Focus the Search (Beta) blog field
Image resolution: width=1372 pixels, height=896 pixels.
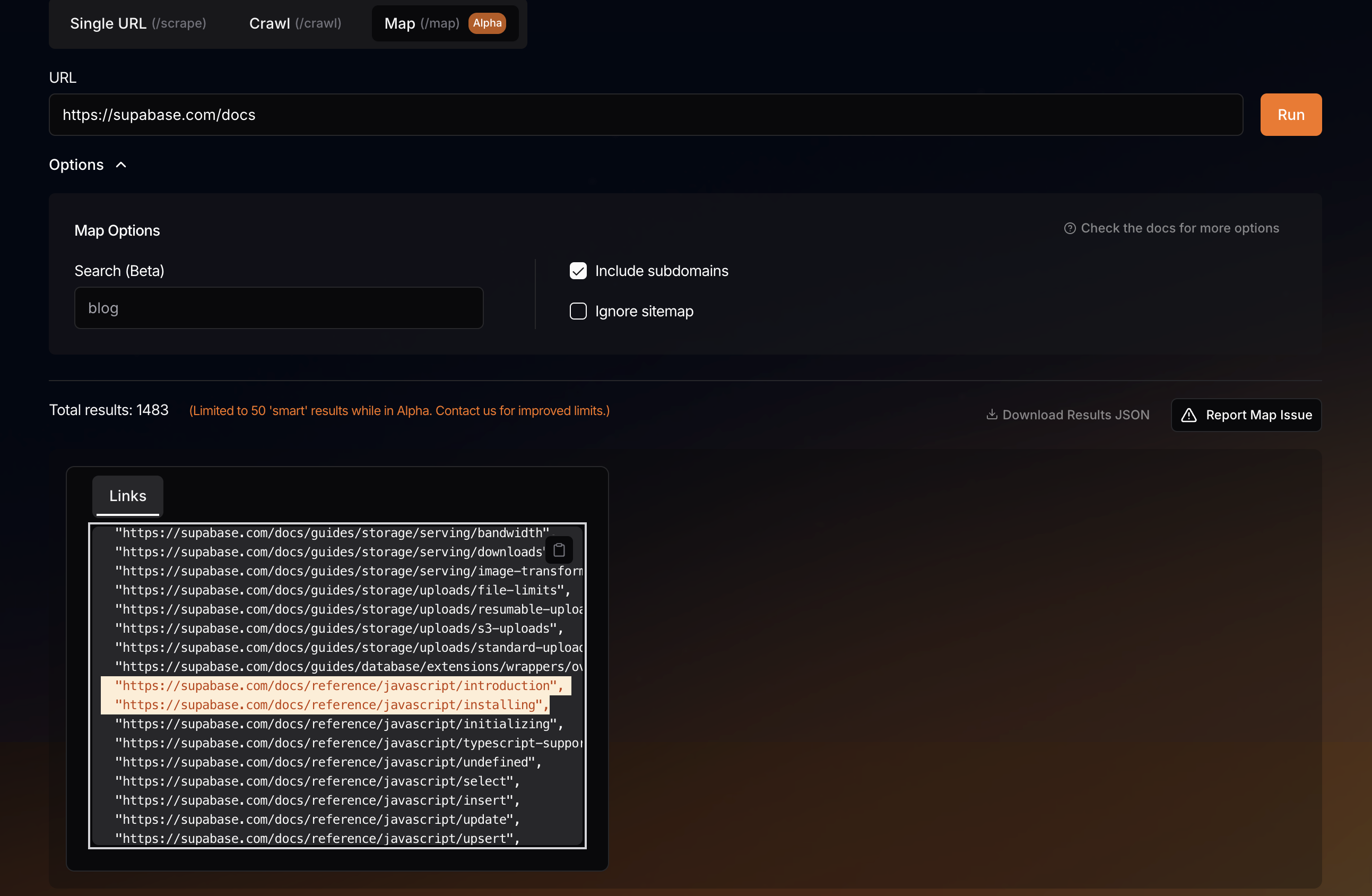pyautogui.click(x=279, y=308)
